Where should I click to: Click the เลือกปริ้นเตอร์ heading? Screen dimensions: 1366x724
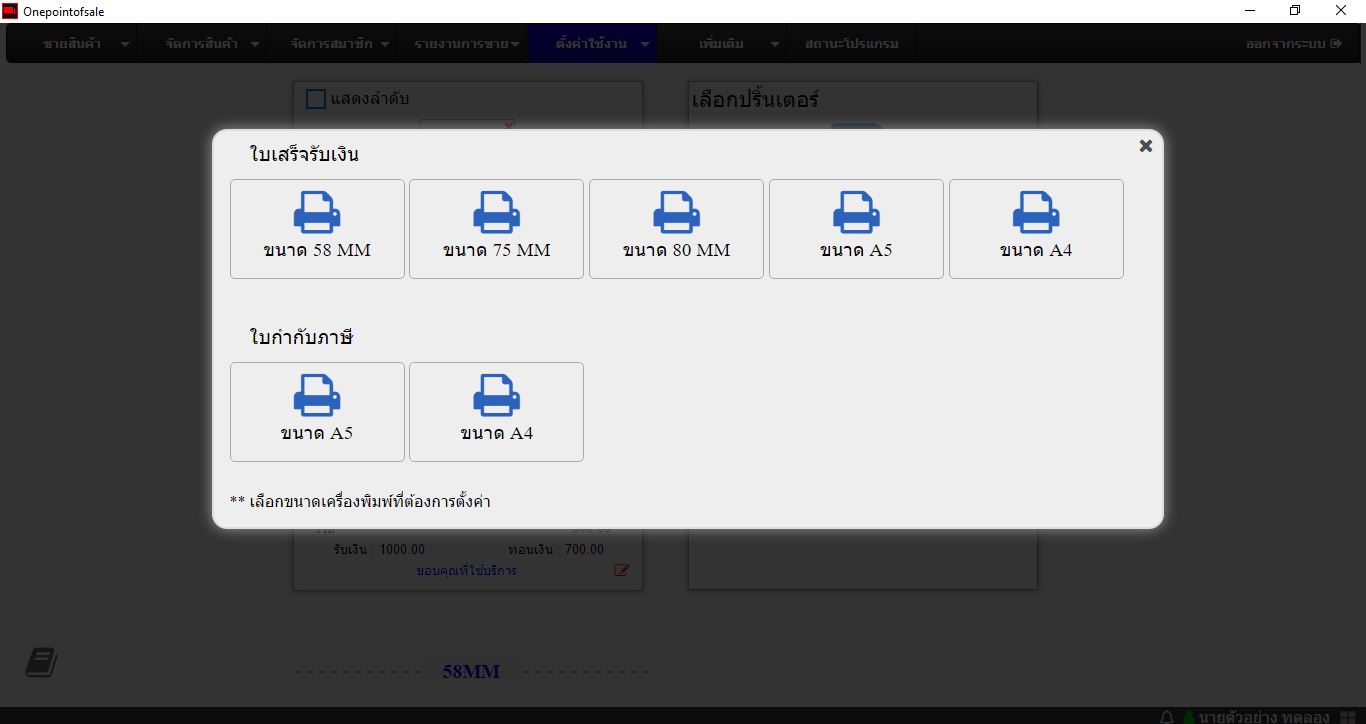pyautogui.click(x=755, y=100)
